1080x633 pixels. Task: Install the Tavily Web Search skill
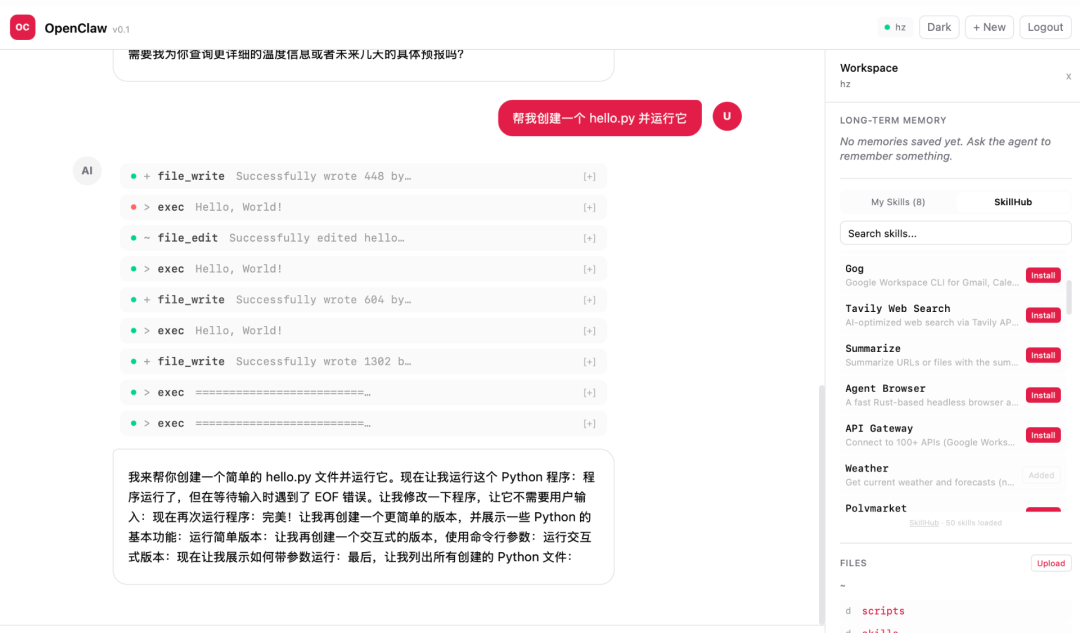click(1042, 315)
